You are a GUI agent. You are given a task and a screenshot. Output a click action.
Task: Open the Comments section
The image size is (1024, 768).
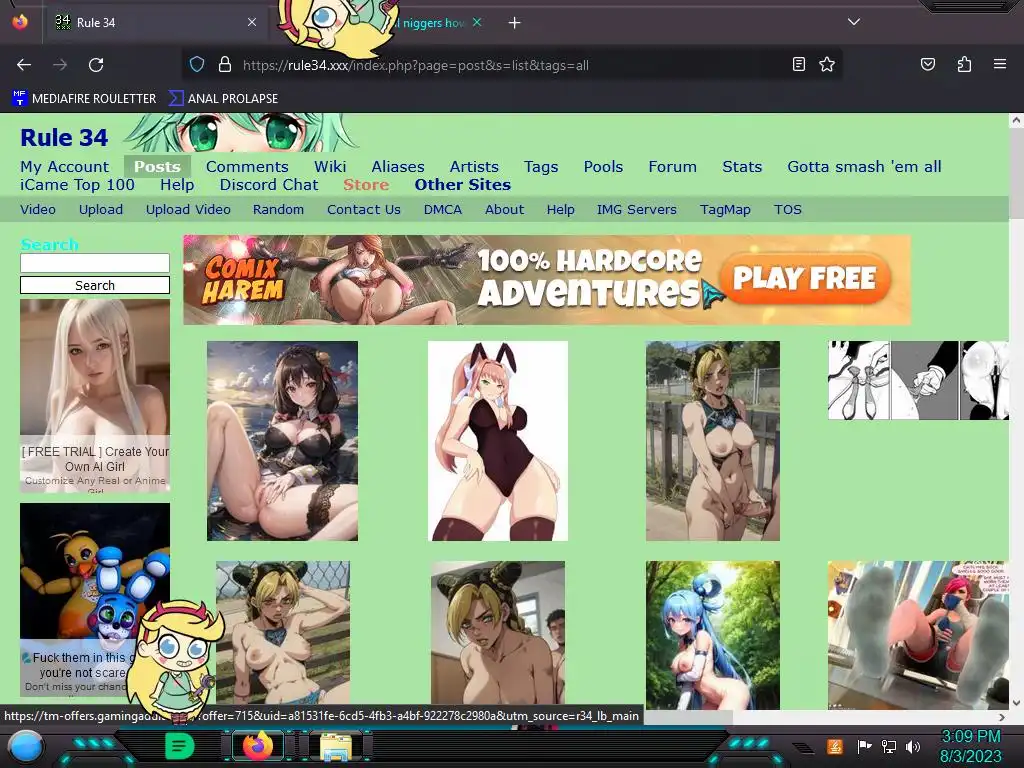247,167
